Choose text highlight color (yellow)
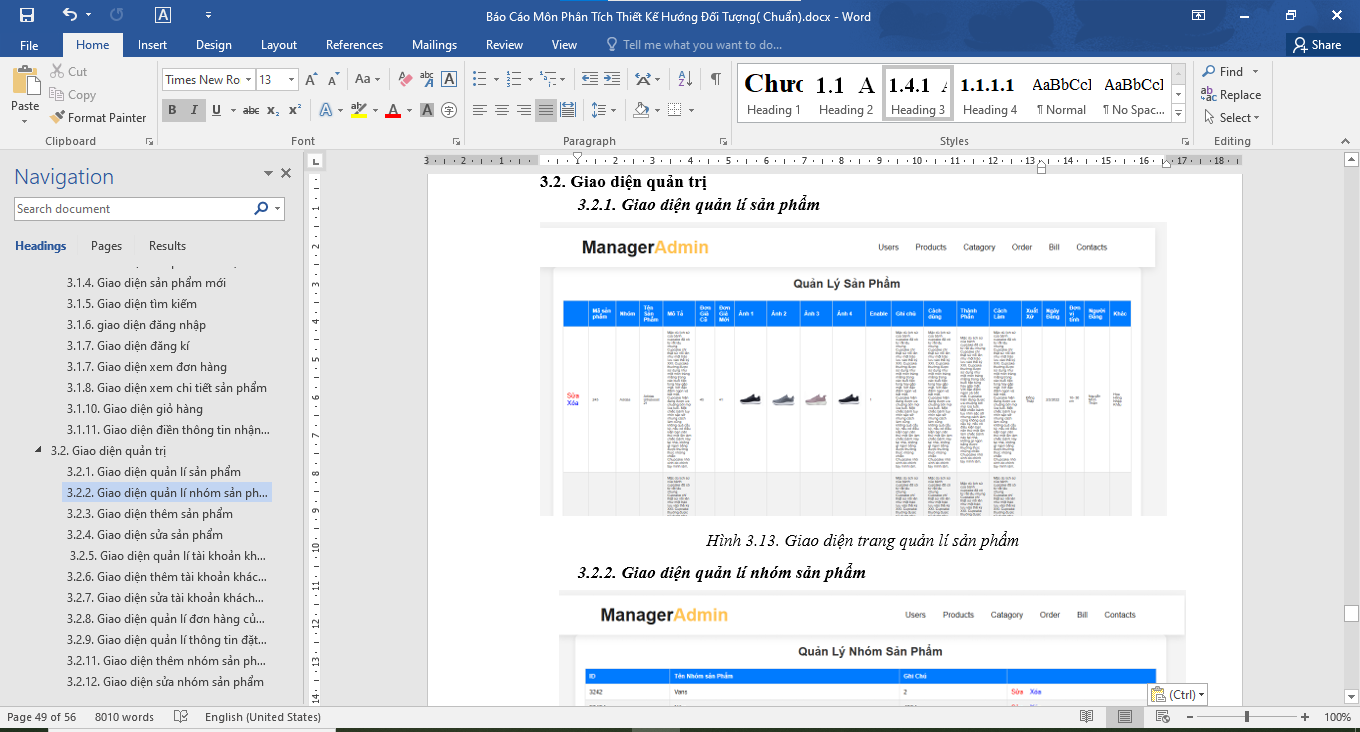 [x=358, y=110]
